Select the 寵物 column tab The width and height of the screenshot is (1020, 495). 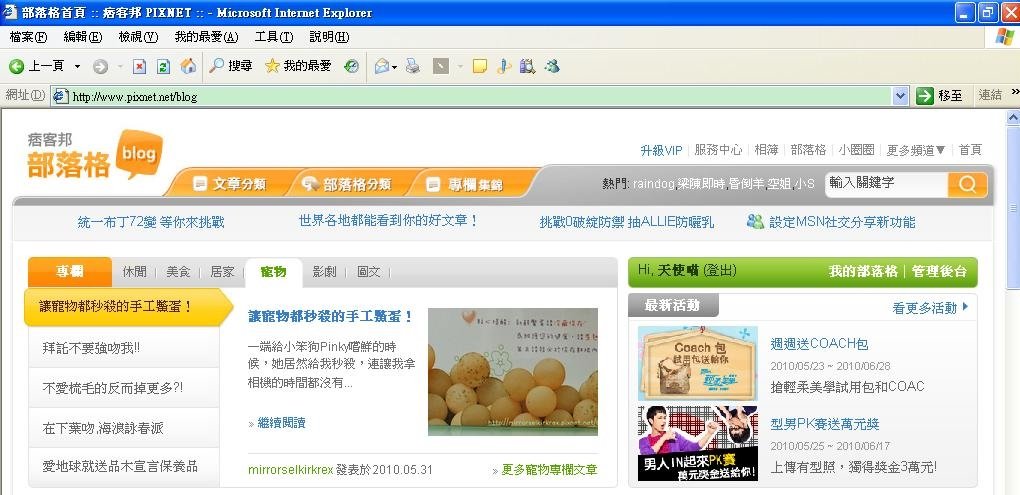(273, 272)
